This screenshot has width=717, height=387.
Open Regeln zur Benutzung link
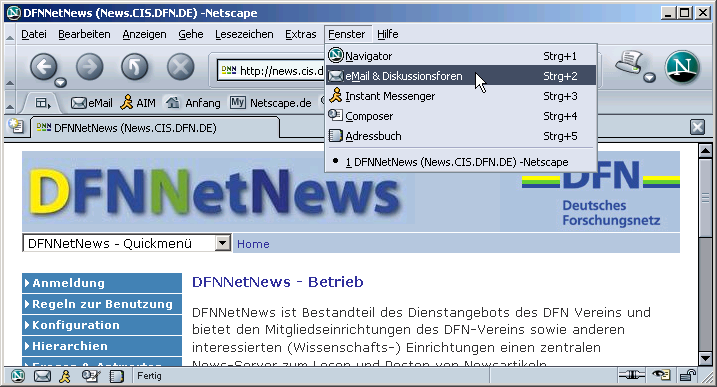[x=102, y=304]
